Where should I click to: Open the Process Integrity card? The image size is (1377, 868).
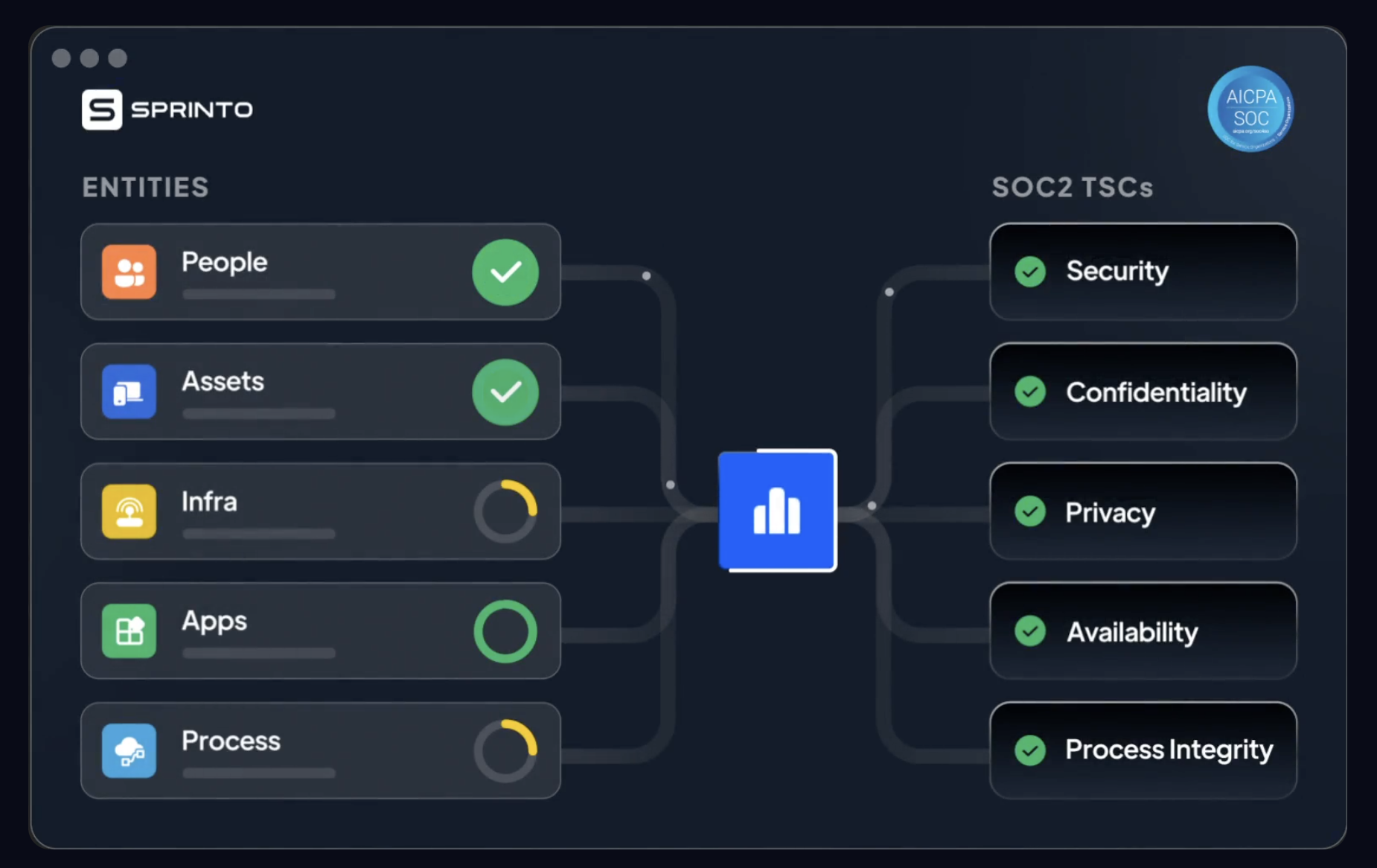coord(1143,750)
